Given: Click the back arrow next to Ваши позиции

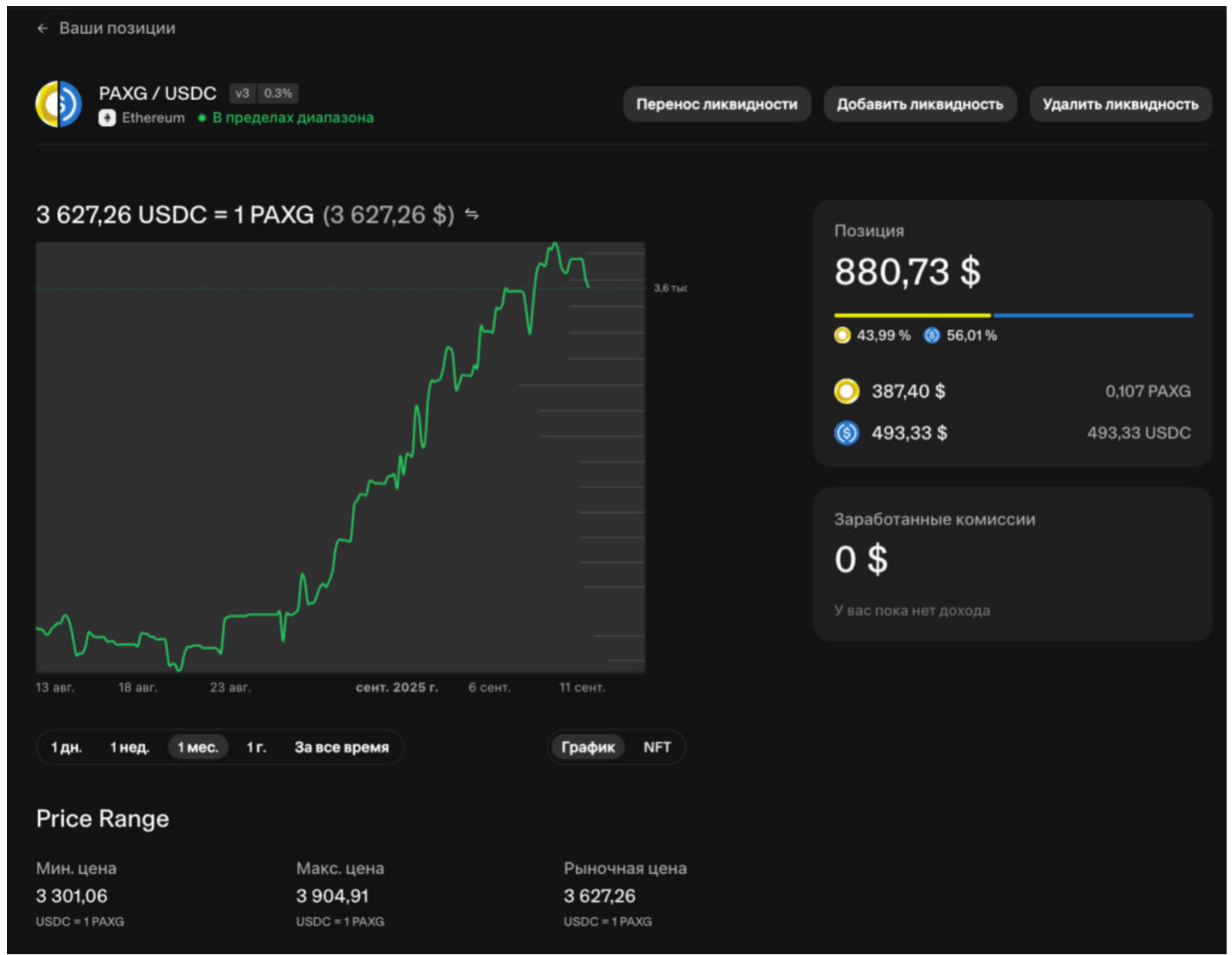Looking at the screenshot, I should [42, 28].
